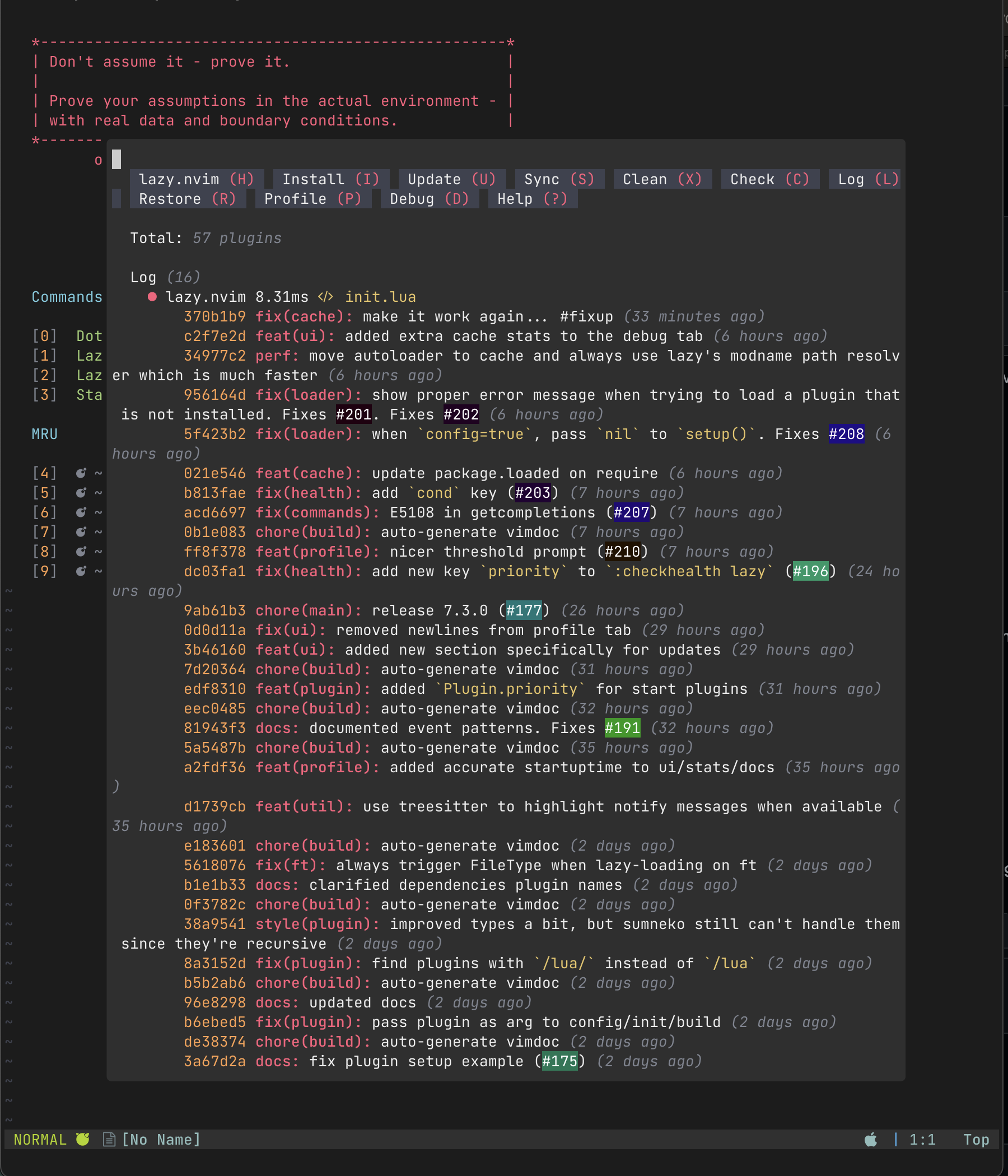
Task: Open the init.lua source link
Action: coord(380,297)
